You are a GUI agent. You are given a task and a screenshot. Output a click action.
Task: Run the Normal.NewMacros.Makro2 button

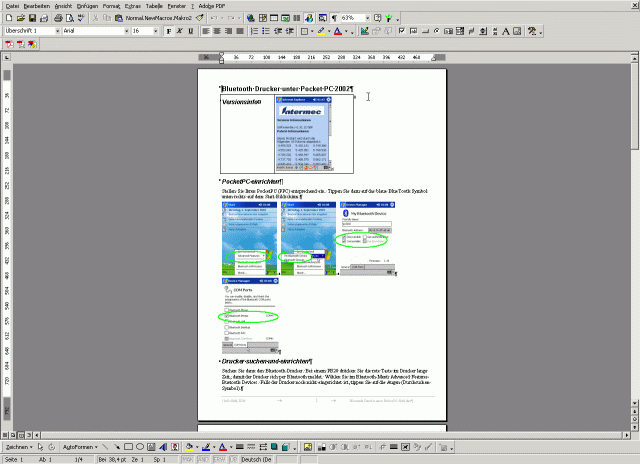(159, 18)
